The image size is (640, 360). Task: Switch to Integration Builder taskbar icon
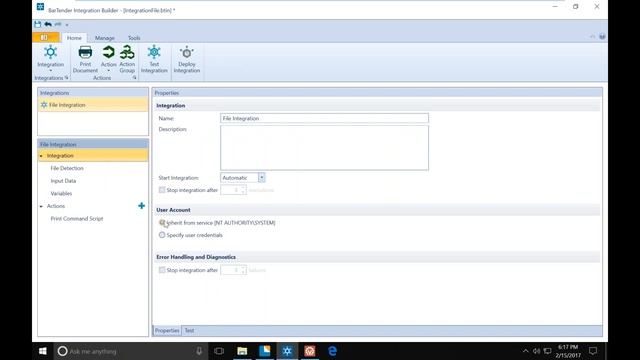point(287,351)
